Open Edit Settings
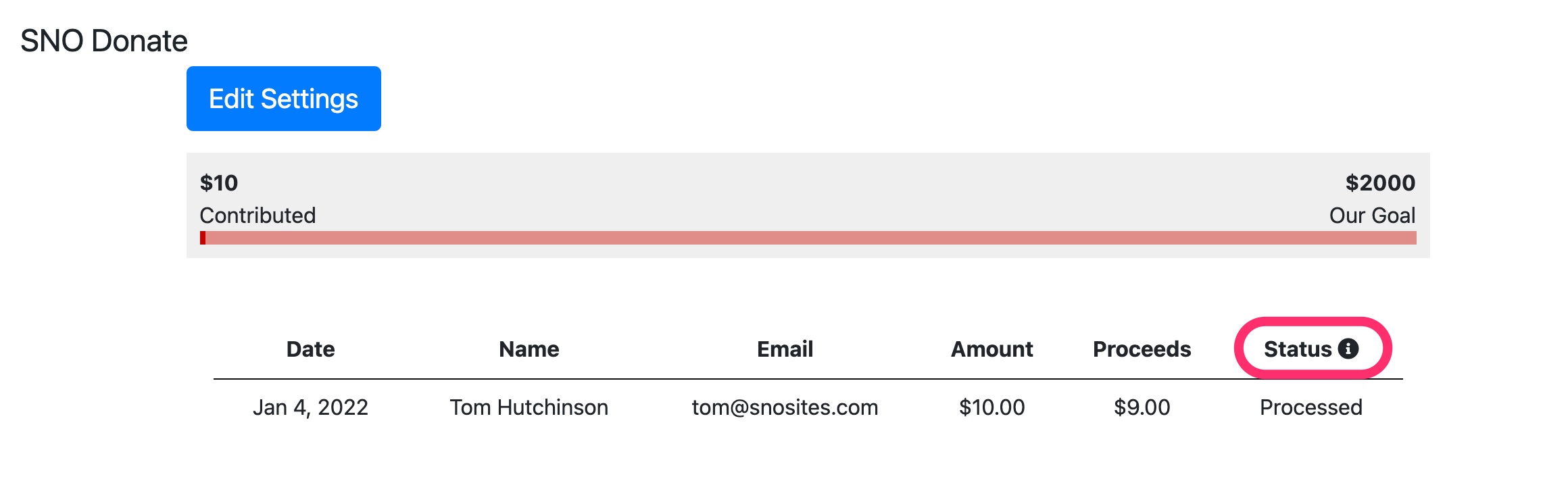The height and width of the screenshot is (481, 1568). (x=284, y=99)
